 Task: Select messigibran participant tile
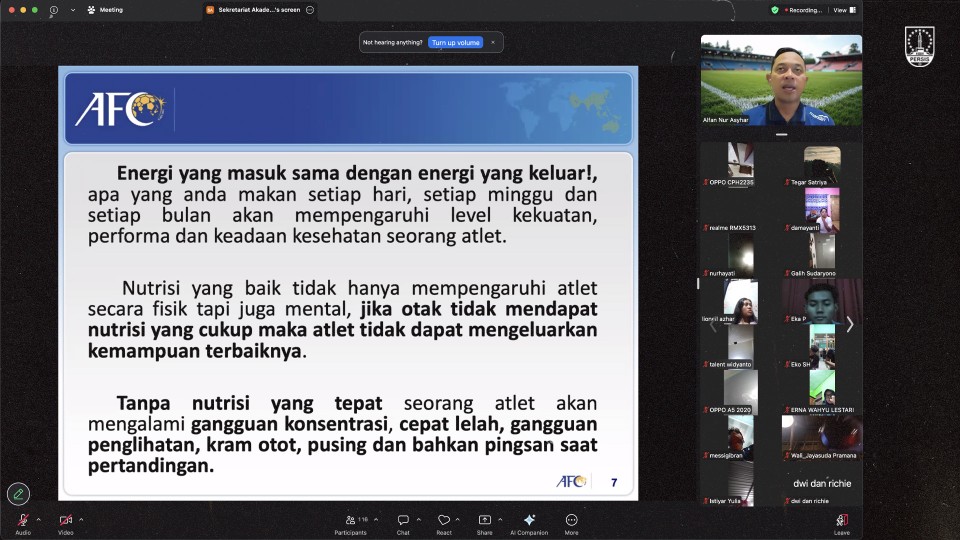pyautogui.click(x=741, y=438)
